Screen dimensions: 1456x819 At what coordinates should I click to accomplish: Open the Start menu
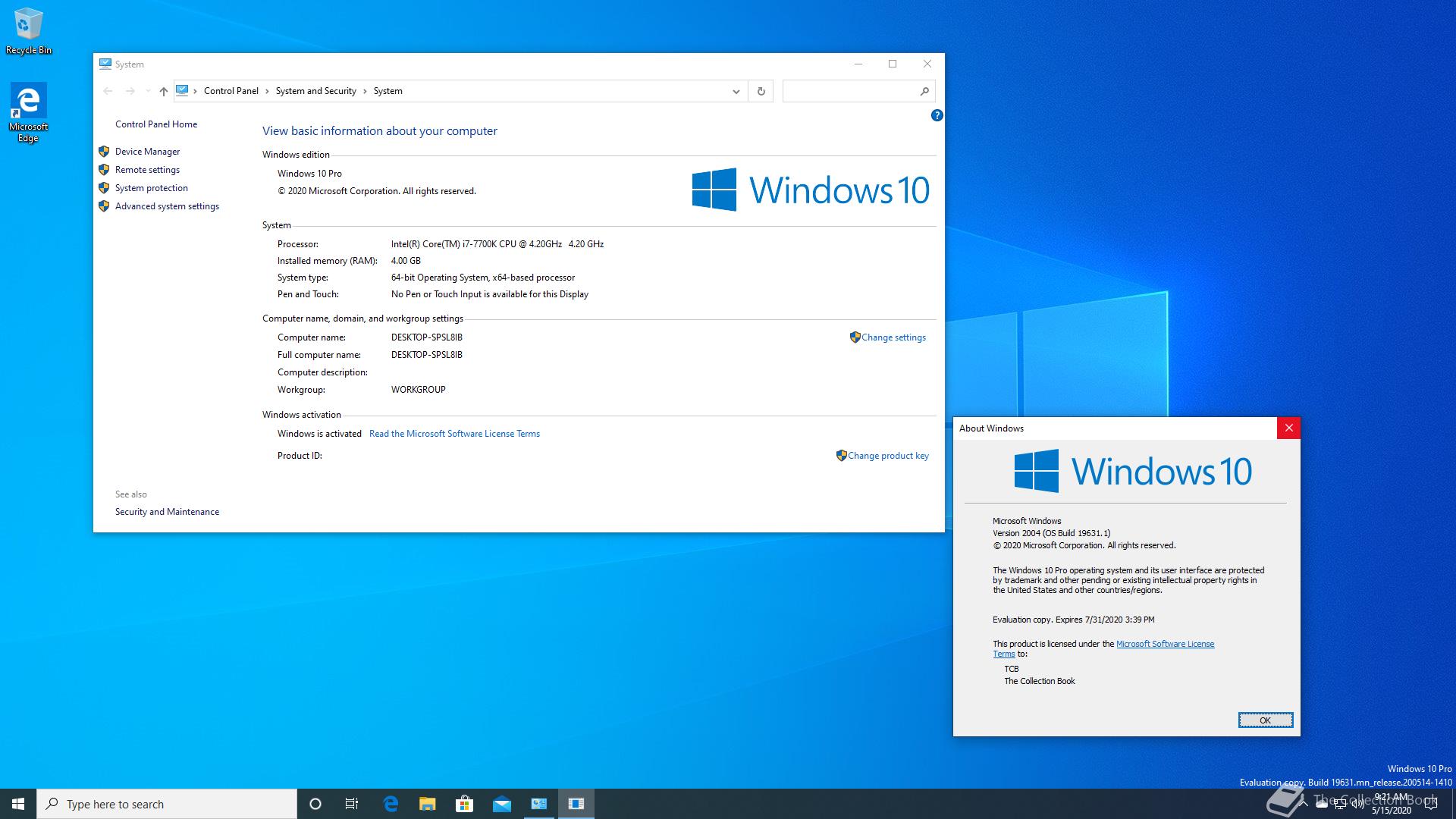[x=18, y=804]
